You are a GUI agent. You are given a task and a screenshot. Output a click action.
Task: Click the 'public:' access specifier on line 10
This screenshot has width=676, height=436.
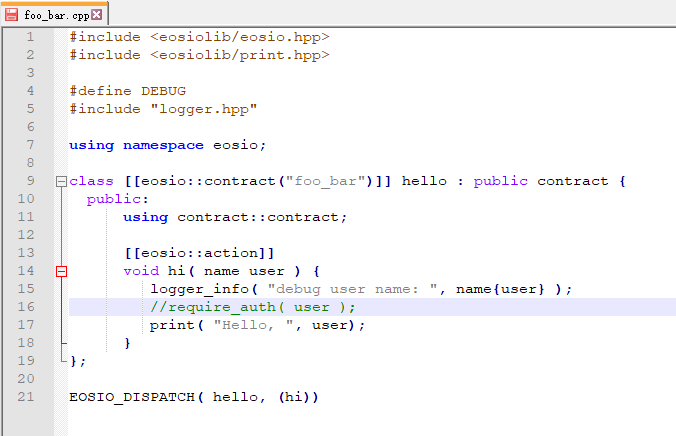tap(117, 200)
